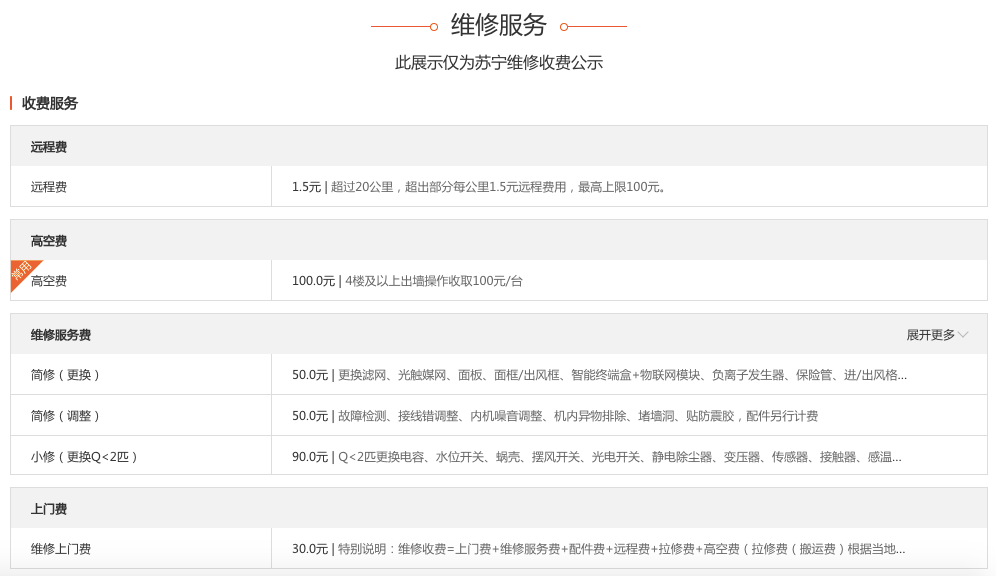Select the 维修服务费 section header
996x576 pixels.
point(61,335)
